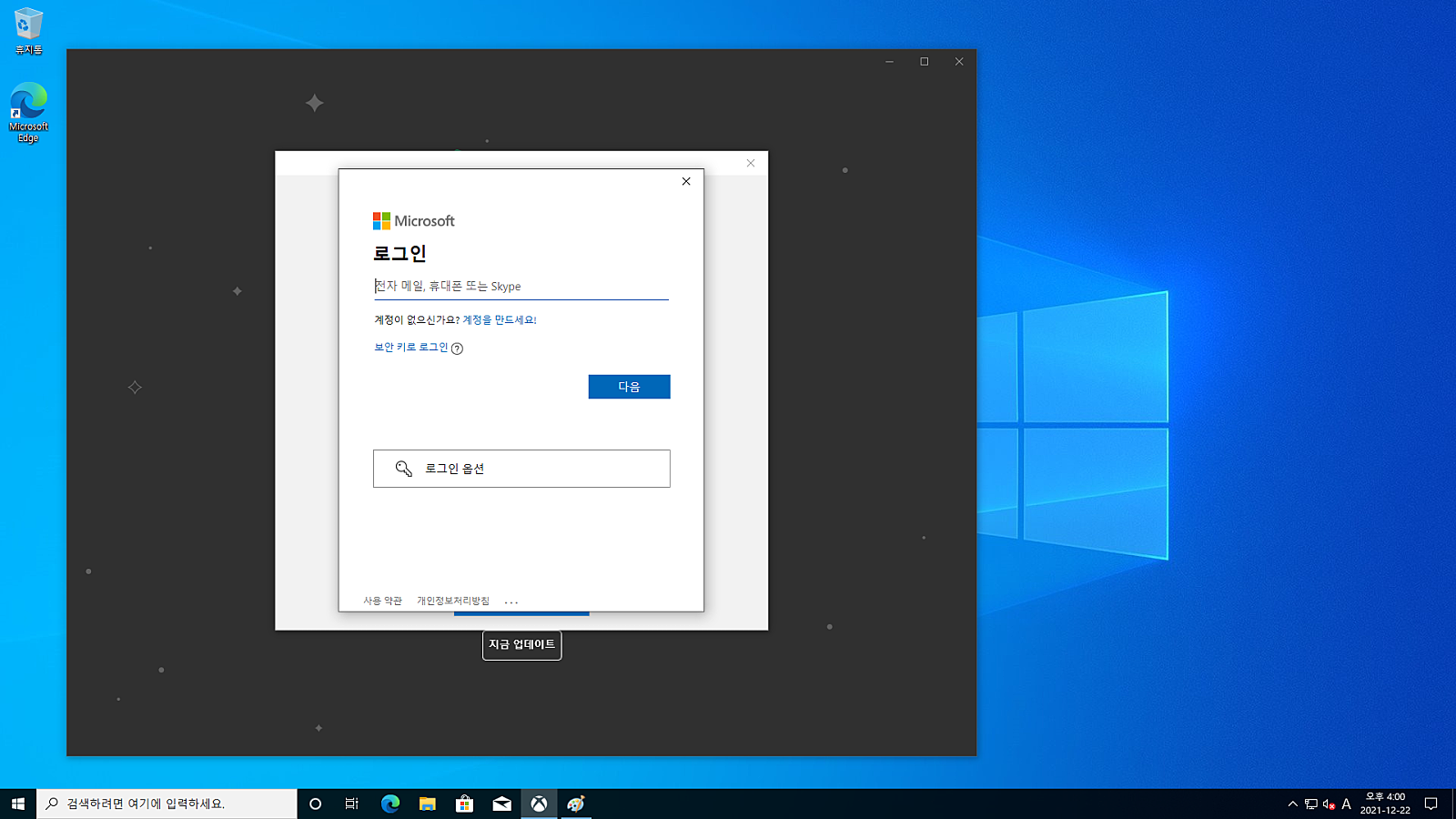Switch the IME input mode indicator 'A'
Image resolution: width=1456 pixels, height=819 pixels.
(1347, 804)
